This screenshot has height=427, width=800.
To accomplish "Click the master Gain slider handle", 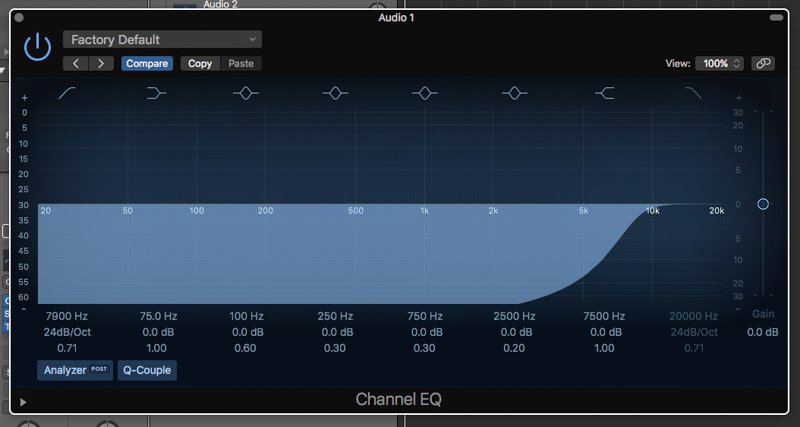I will [x=763, y=204].
